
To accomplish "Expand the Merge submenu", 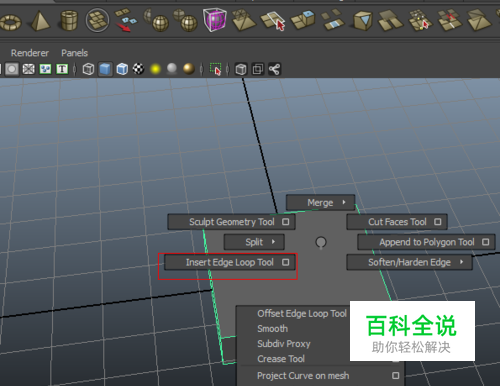I will click(x=321, y=203).
